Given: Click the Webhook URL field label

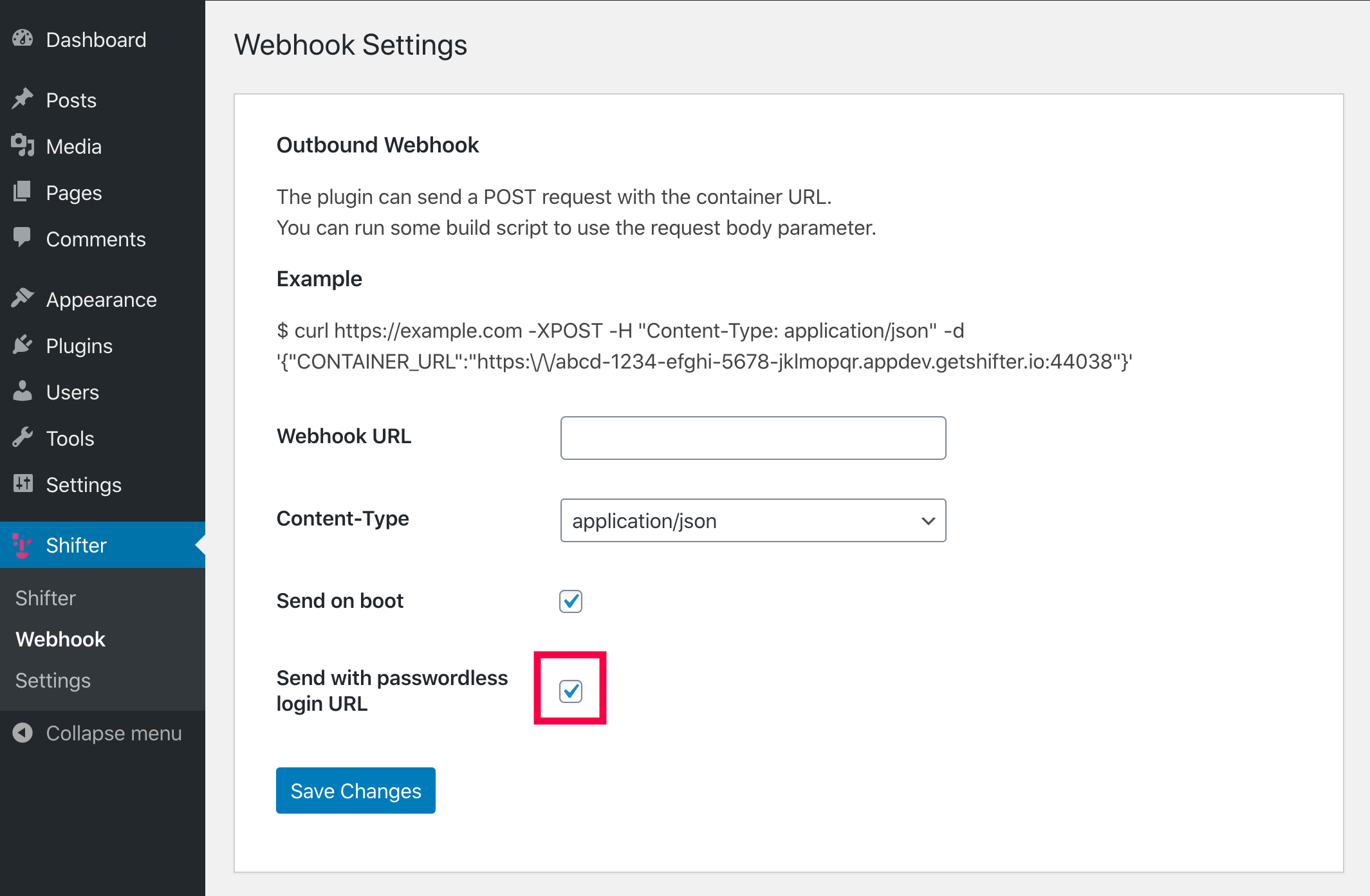Looking at the screenshot, I should point(344,436).
